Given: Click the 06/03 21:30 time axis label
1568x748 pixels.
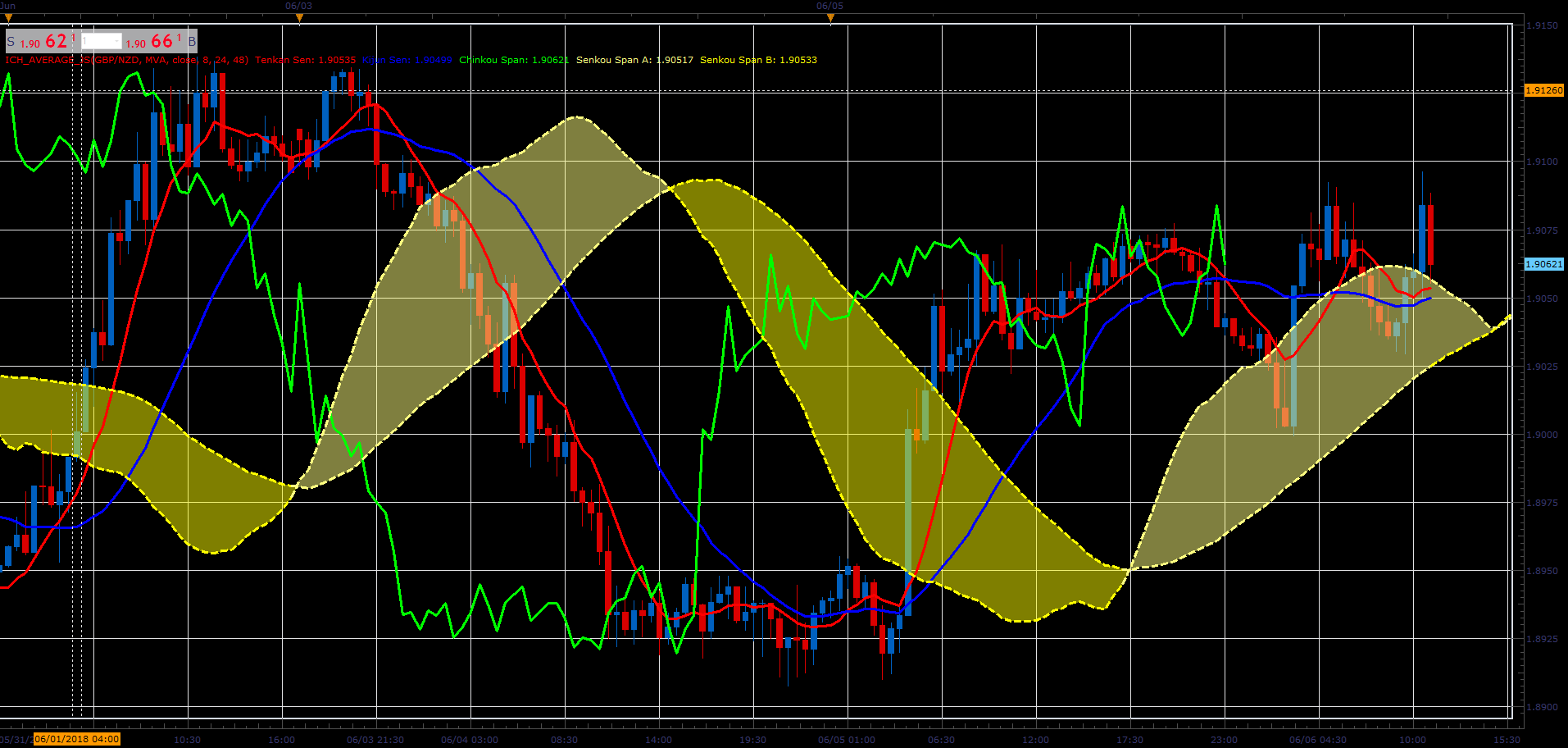Looking at the screenshot, I should pyautogui.click(x=375, y=740).
